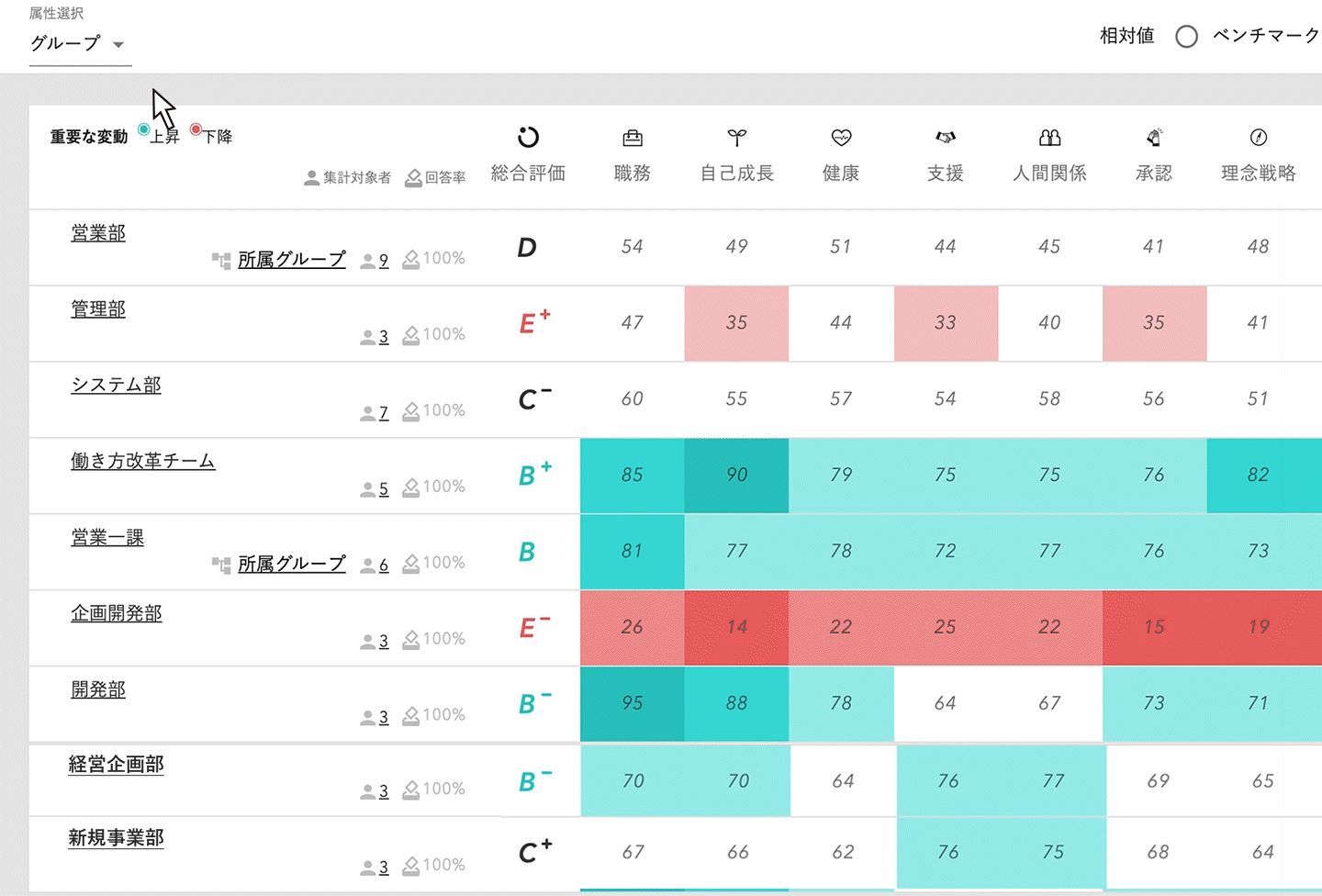Select the people icon for 人間関係
The height and width of the screenshot is (896, 1322).
[1049, 138]
